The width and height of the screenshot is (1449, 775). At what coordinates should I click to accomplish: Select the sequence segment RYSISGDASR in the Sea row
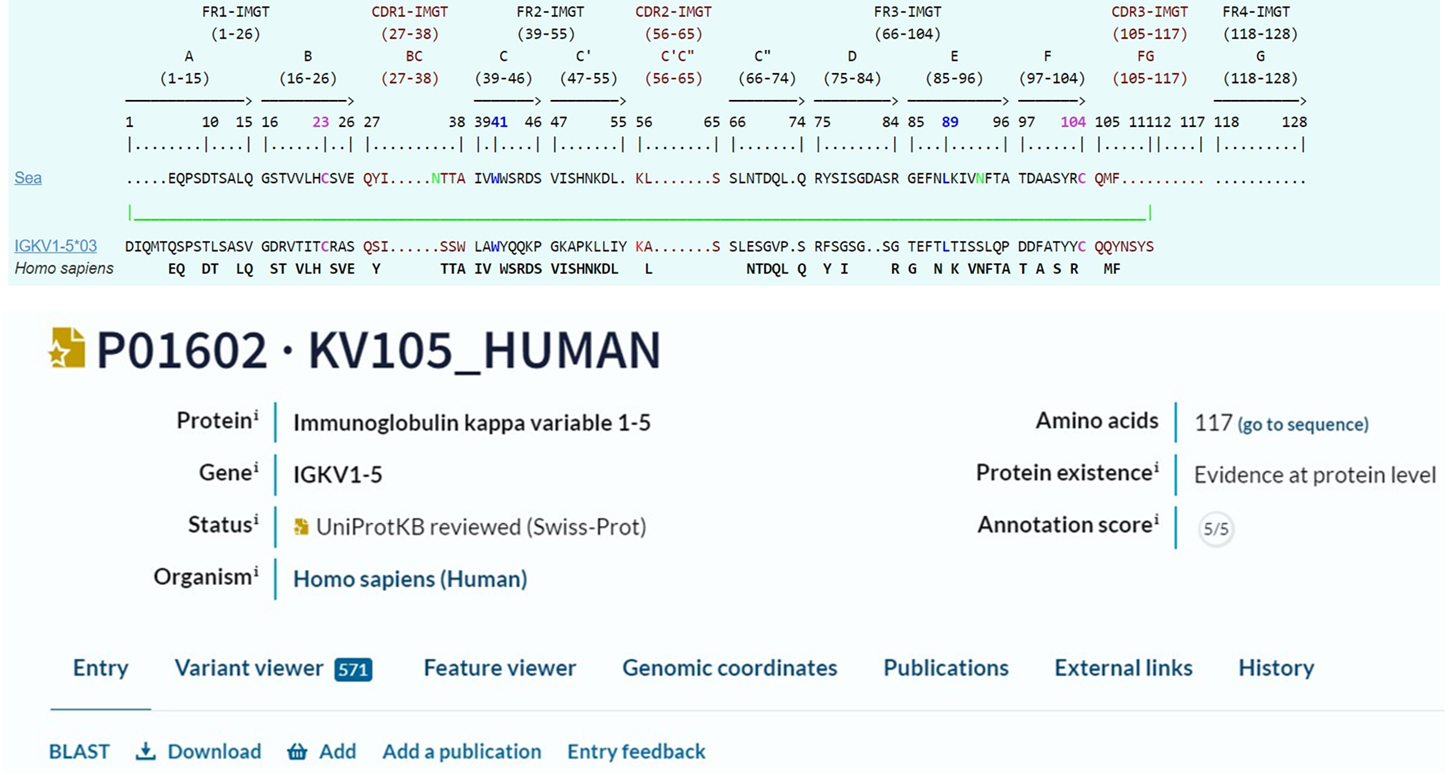point(857,178)
